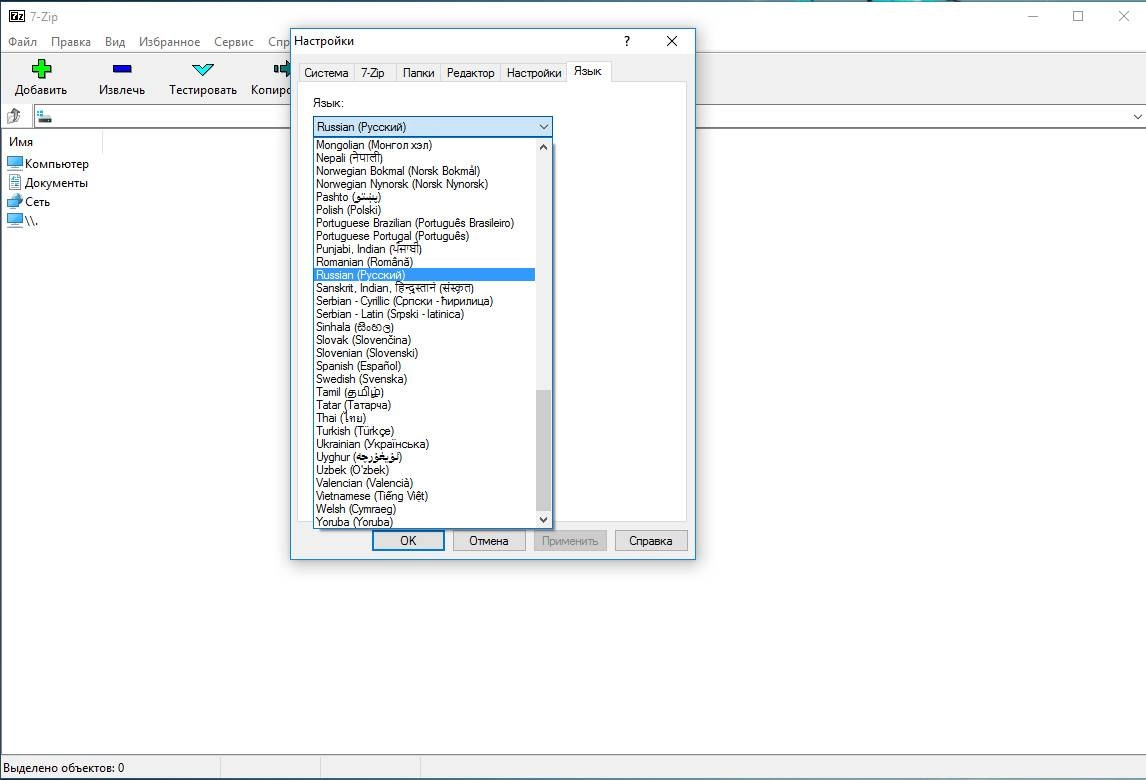Select Slovenian (Slovenski)
This screenshot has height=780, width=1146.
pyautogui.click(x=424, y=353)
